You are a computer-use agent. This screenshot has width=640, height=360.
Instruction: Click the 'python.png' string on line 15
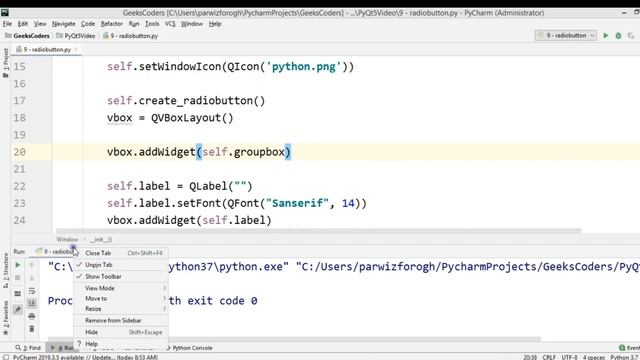304,67
